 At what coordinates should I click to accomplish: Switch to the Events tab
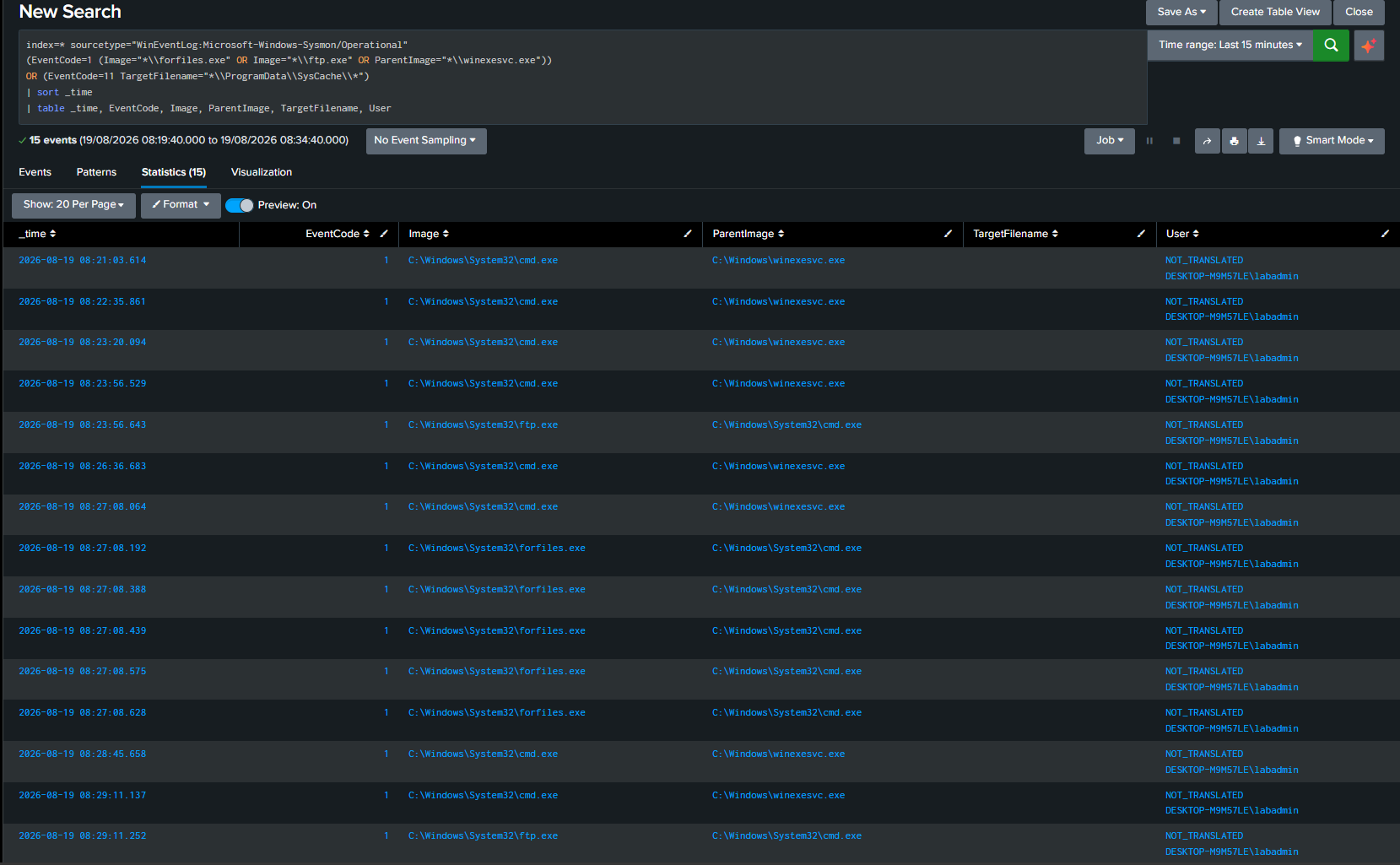[x=35, y=172]
